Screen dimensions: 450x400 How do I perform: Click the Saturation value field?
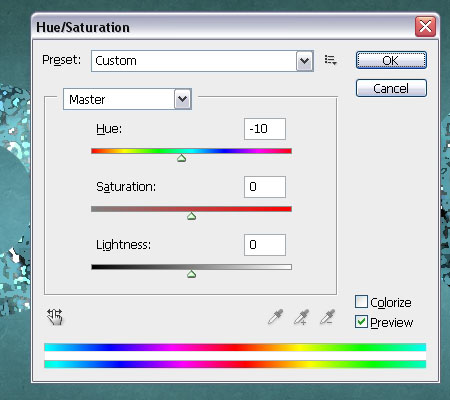tap(265, 187)
